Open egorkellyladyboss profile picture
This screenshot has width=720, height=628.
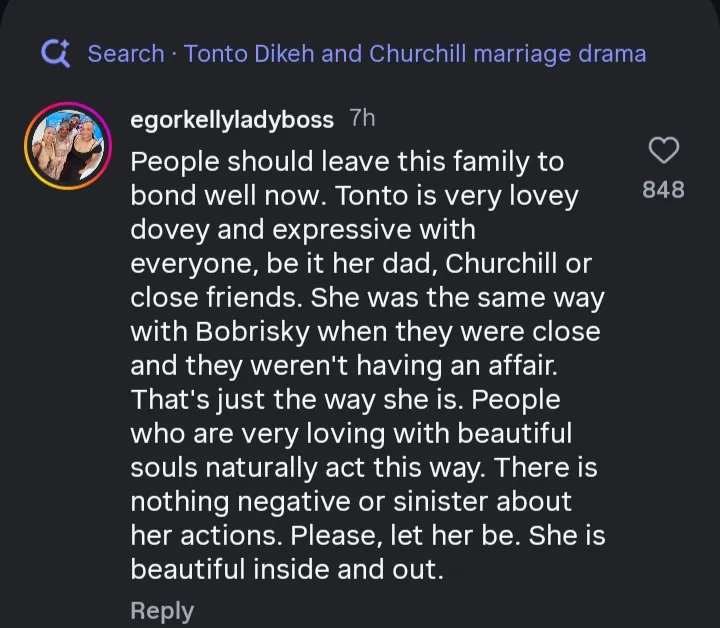coord(66,146)
